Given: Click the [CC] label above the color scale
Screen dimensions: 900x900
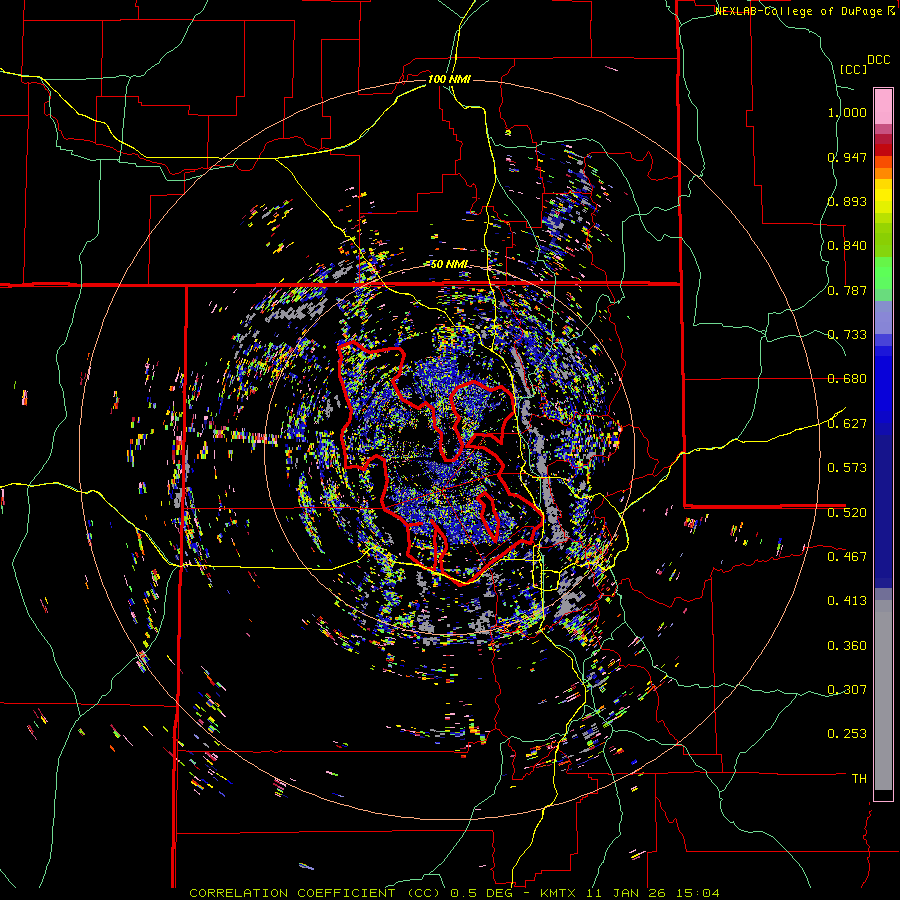Looking at the screenshot, I should click(853, 69).
